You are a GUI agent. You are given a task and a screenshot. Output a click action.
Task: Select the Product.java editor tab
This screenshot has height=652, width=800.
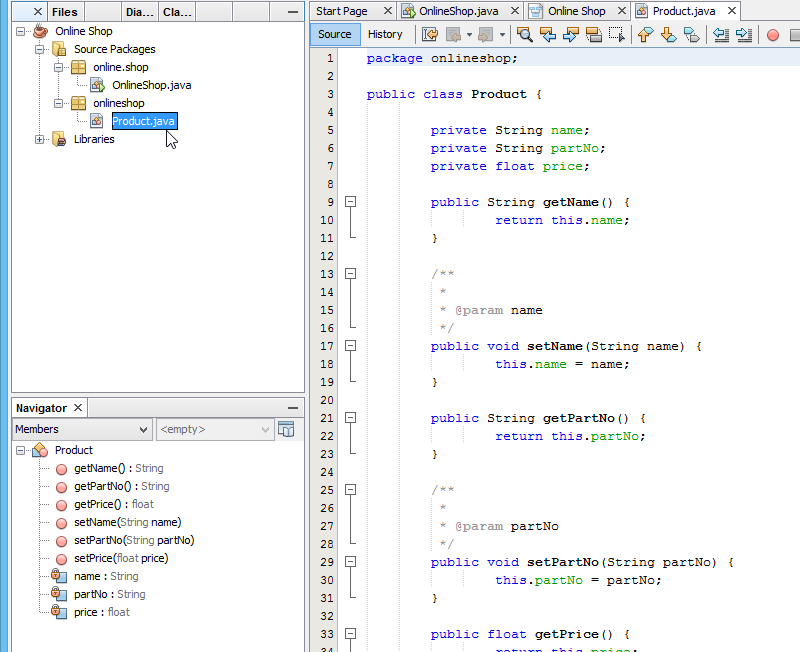pos(684,11)
